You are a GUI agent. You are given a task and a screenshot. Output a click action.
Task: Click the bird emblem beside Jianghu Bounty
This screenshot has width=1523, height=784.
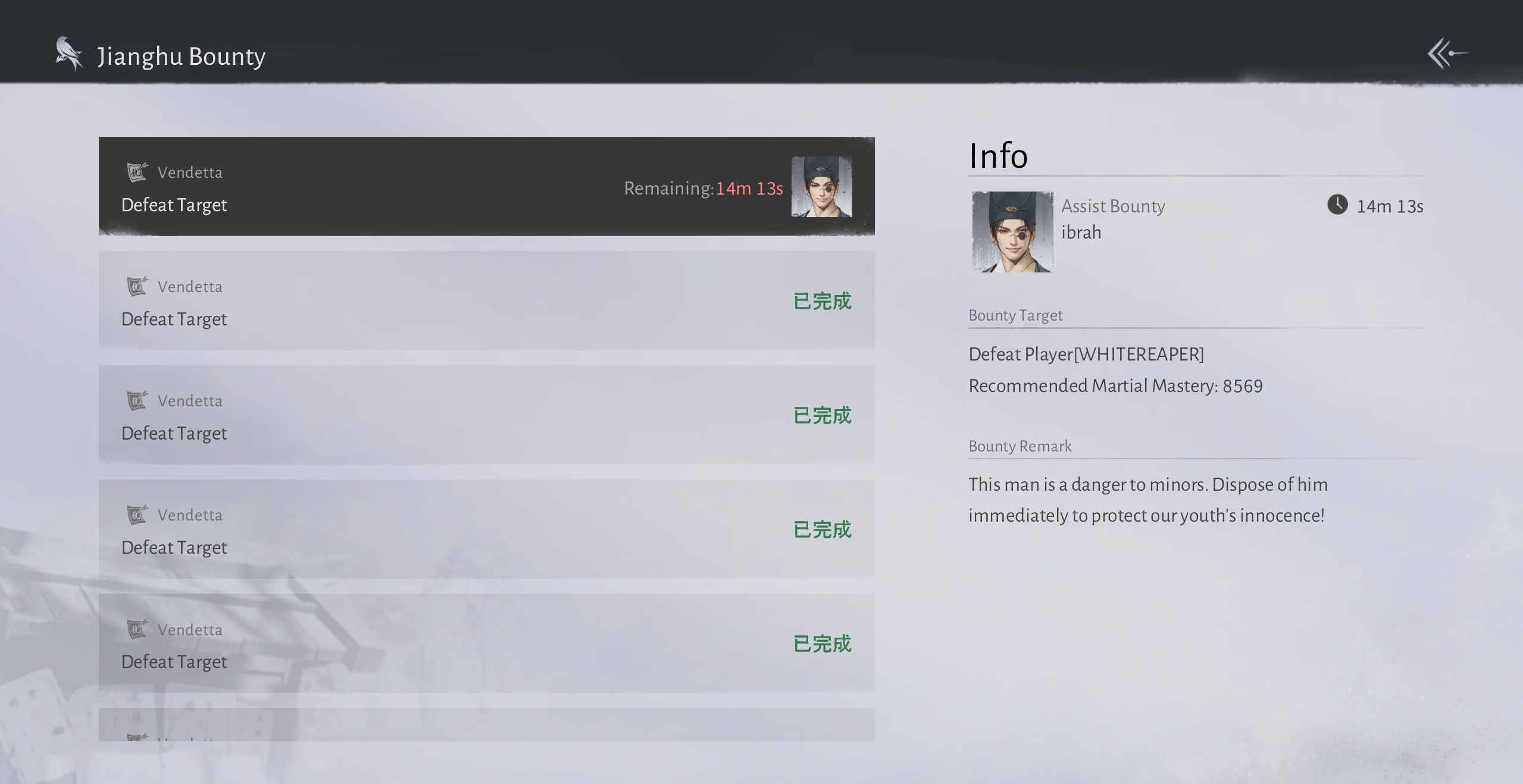(x=69, y=54)
